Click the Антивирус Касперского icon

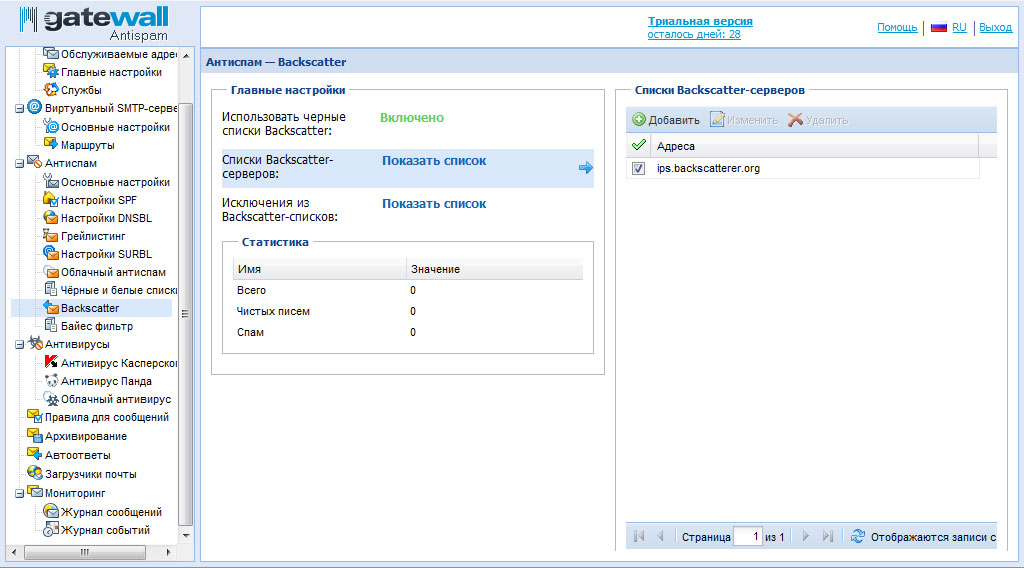(x=51, y=362)
